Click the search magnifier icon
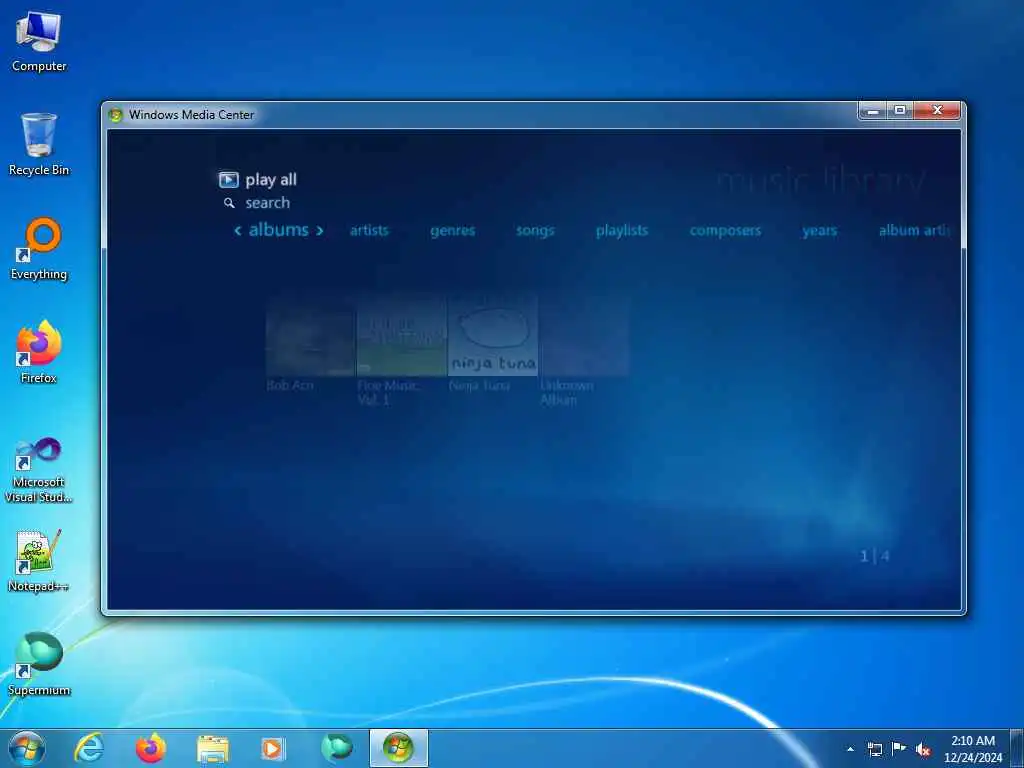1024x768 pixels. coord(229,203)
